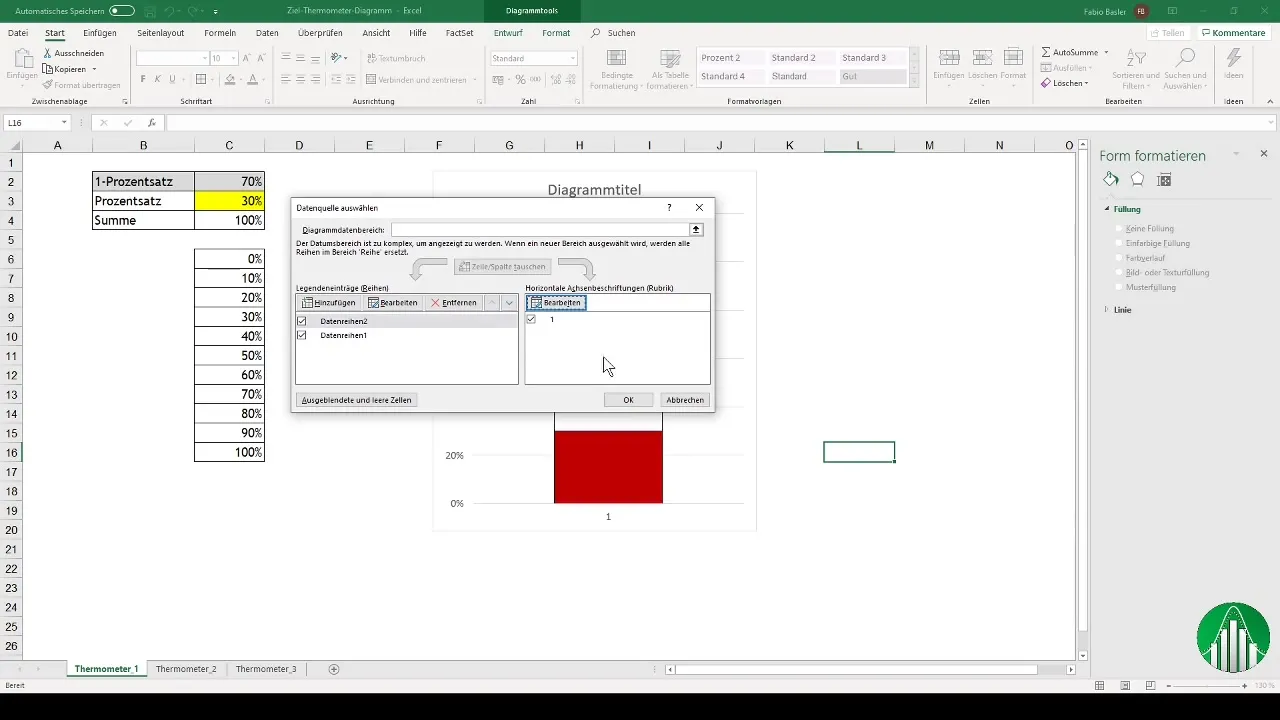The height and width of the screenshot is (720, 1280).
Task: Click the Entfernen button
Action: [453, 302]
